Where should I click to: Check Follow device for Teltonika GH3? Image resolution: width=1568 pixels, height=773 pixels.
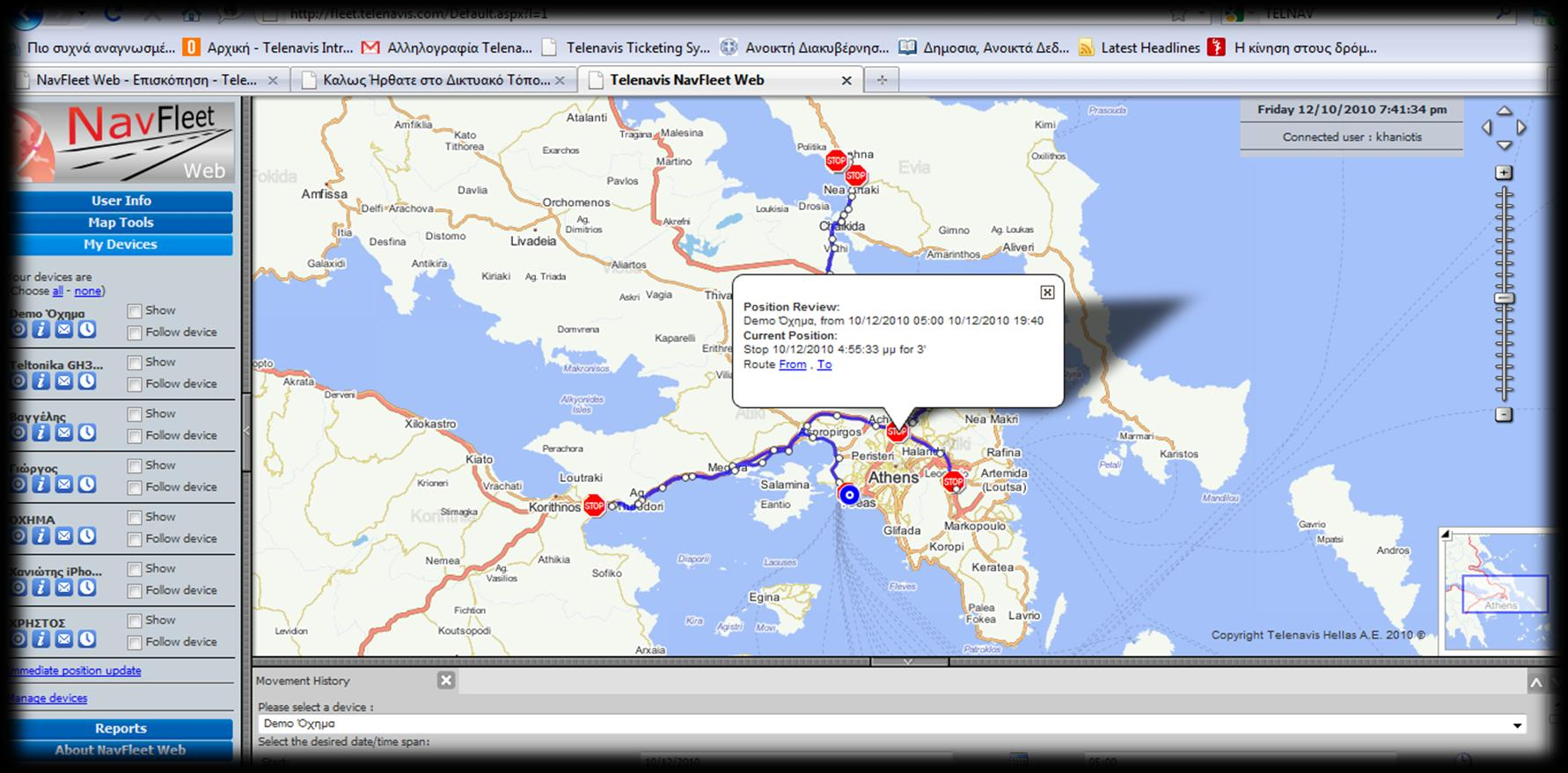[135, 384]
